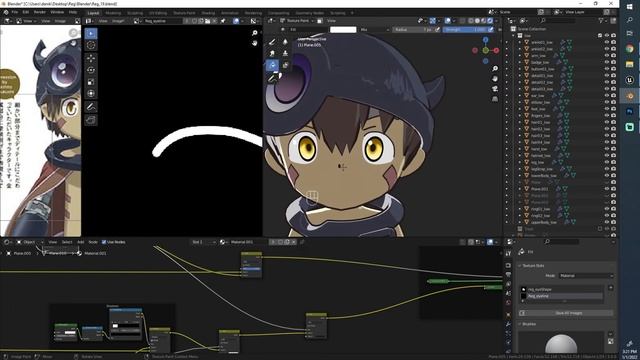Open World properties tab
Screen dimensions: 640x360
tap(508, 303)
